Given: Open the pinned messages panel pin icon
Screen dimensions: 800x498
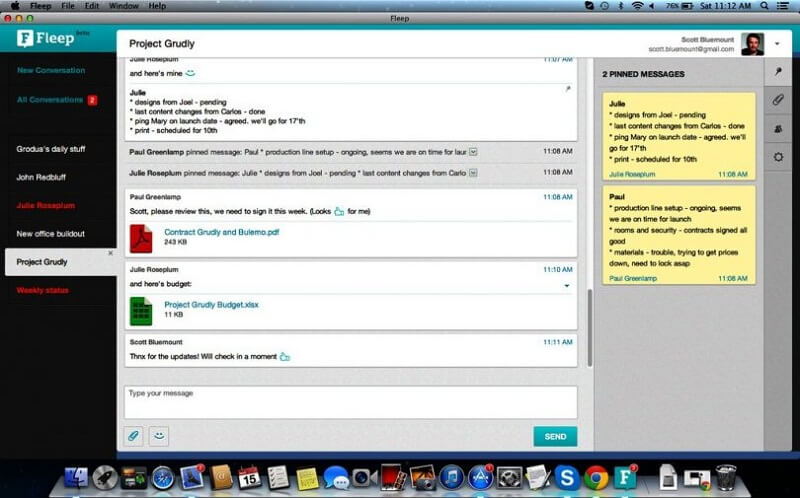Looking at the screenshot, I should [778, 72].
